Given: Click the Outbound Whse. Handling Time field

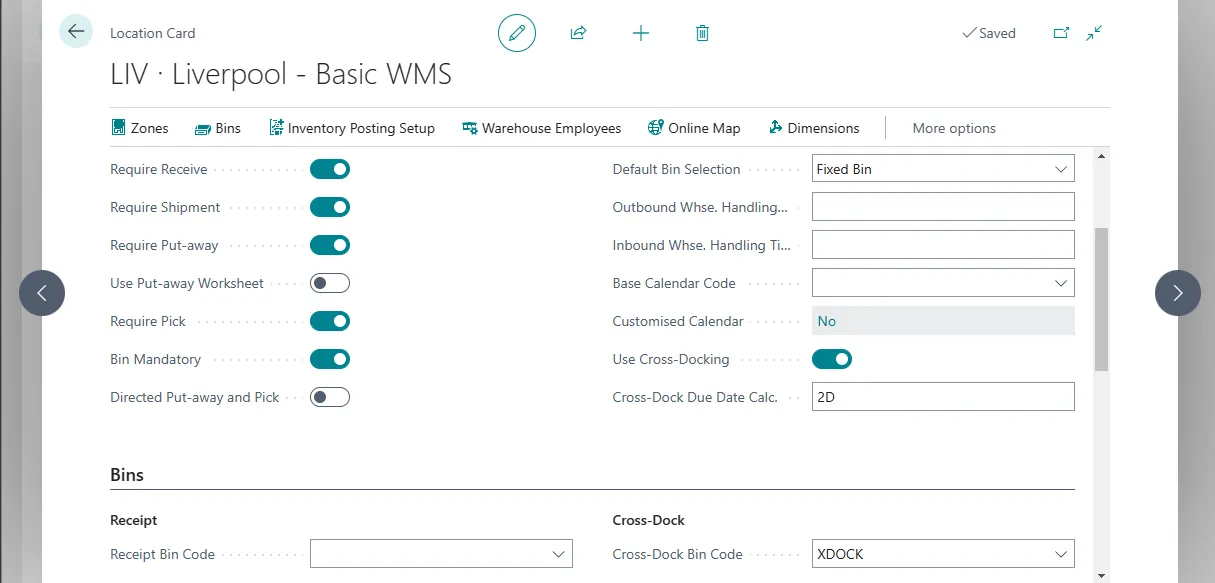Looking at the screenshot, I should (943, 207).
